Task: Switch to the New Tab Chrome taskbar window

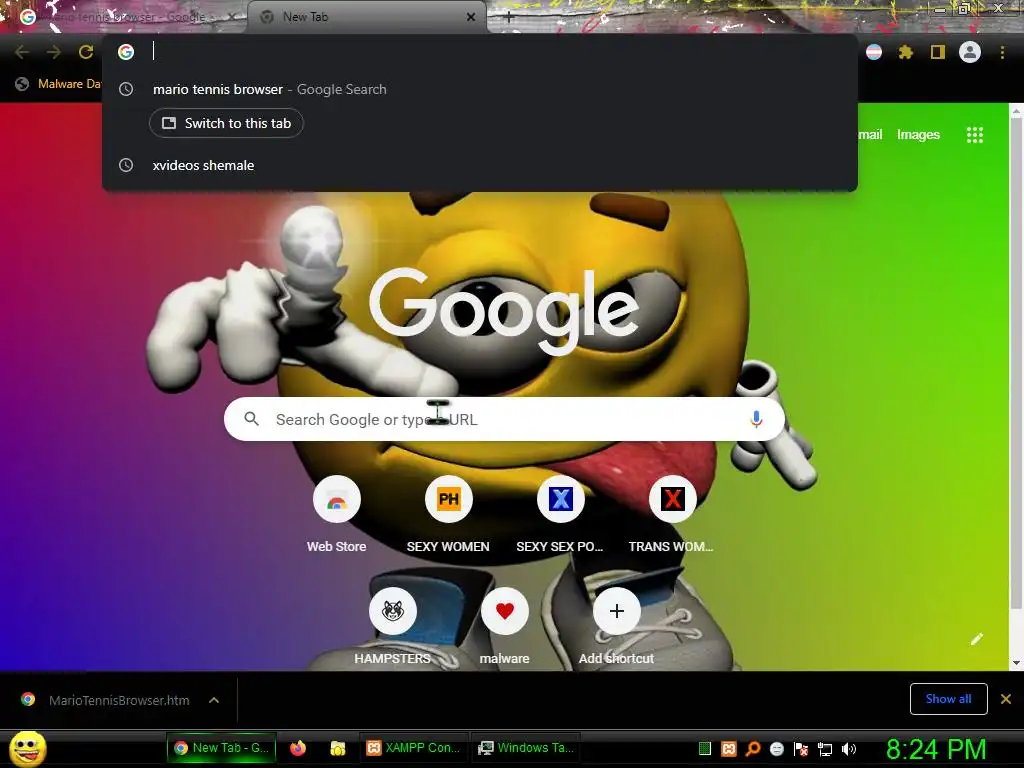Action: tap(221, 748)
